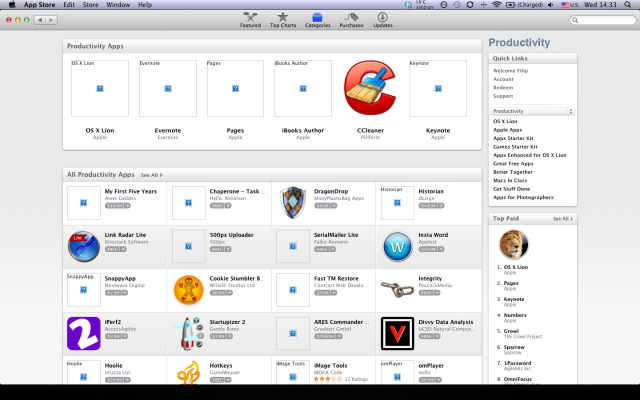640x400 pixels.
Task: Open Link Radar Lite icon
Action: (84, 246)
